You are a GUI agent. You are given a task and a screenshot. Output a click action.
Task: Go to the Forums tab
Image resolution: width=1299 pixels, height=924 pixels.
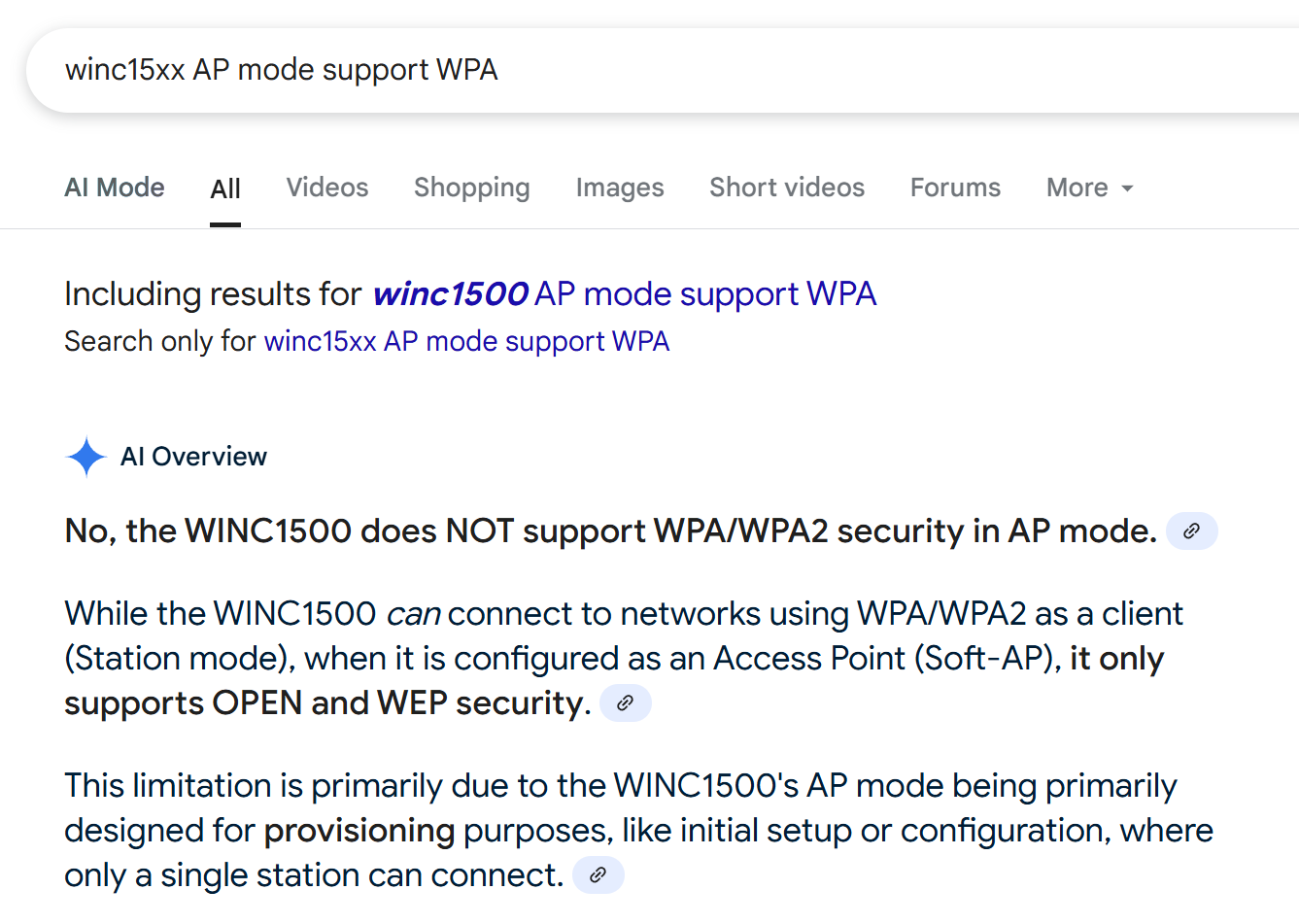(955, 188)
